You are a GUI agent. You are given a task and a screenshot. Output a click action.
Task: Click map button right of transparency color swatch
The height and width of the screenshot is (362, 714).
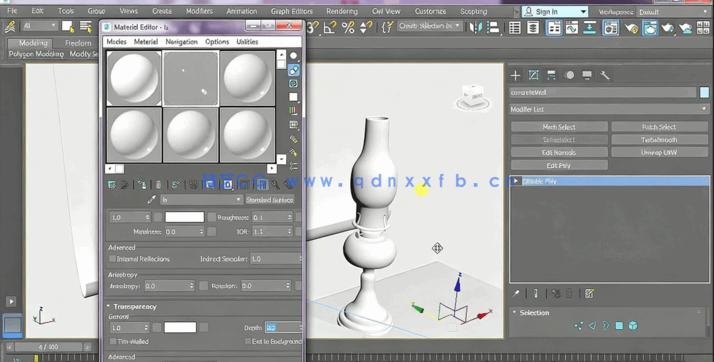204,327
